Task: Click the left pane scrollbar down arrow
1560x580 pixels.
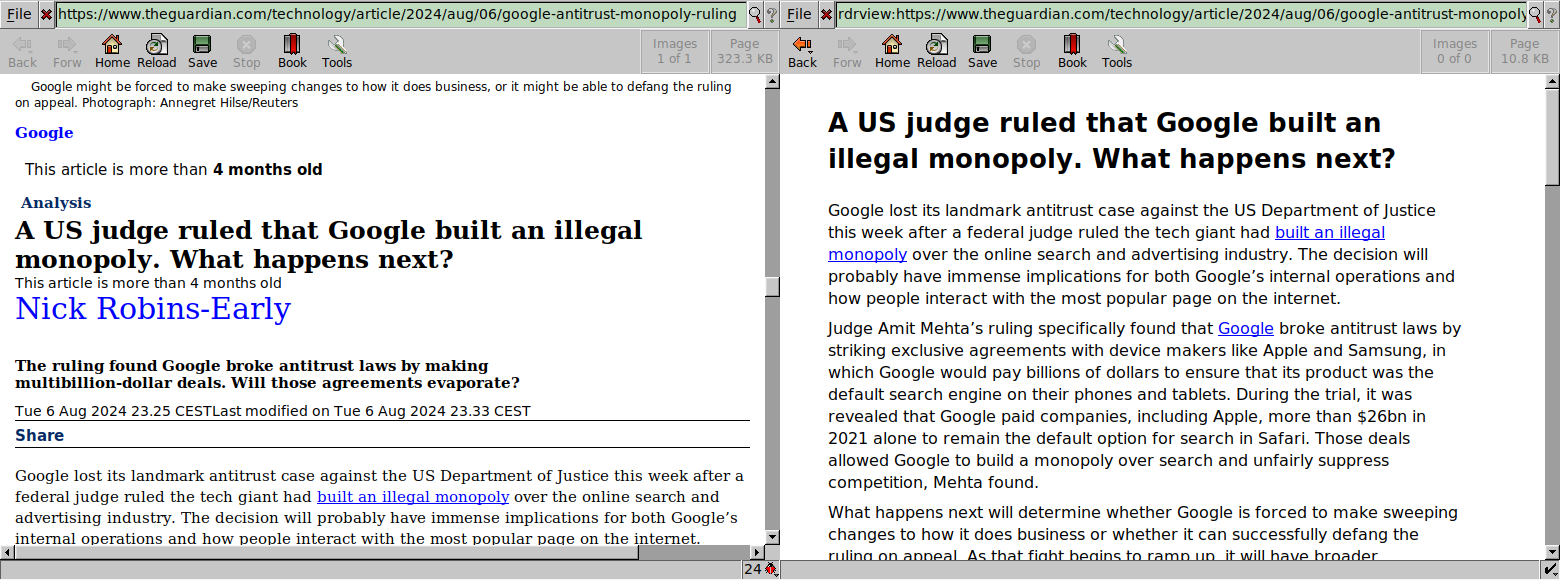Action: coord(772,538)
